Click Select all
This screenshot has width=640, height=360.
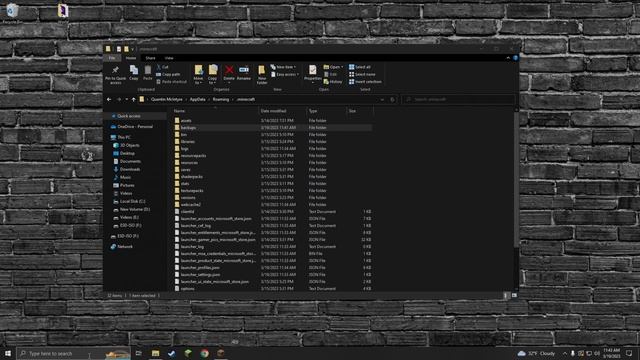(360, 67)
